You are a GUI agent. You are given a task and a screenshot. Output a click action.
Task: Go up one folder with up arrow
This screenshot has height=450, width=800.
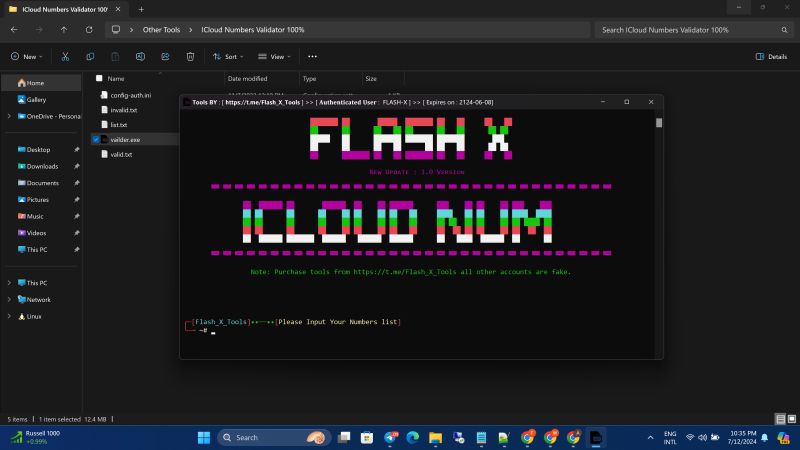pyautogui.click(x=64, y=30)
